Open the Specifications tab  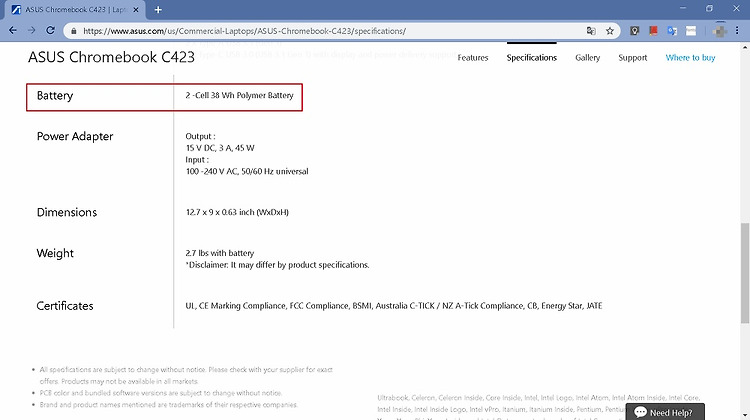pyautogui.click(x=531, y=58)
